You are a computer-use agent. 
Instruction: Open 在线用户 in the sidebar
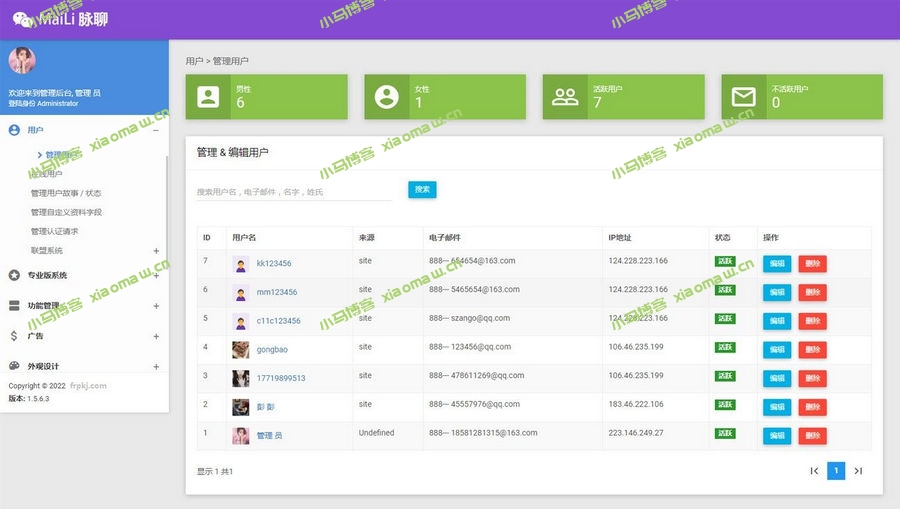(x=46, y=174)
